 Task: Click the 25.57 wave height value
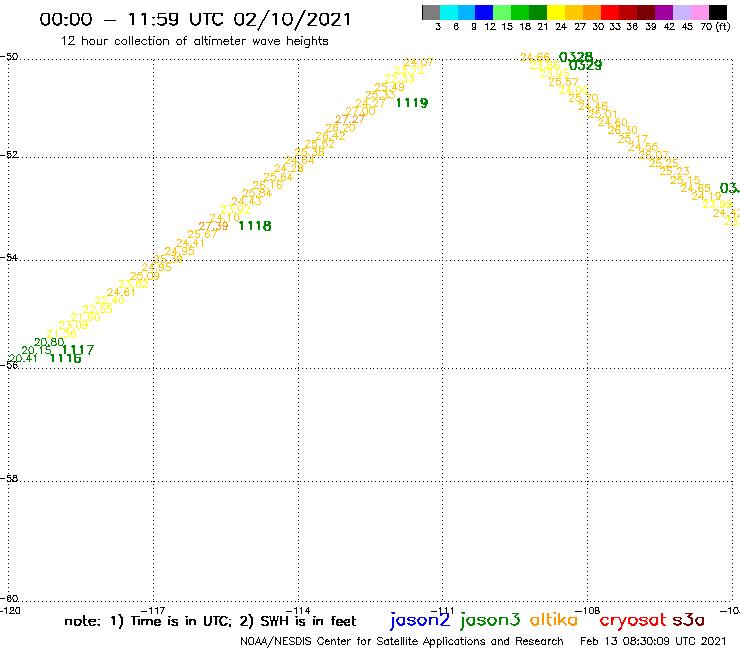pos(563,82)
